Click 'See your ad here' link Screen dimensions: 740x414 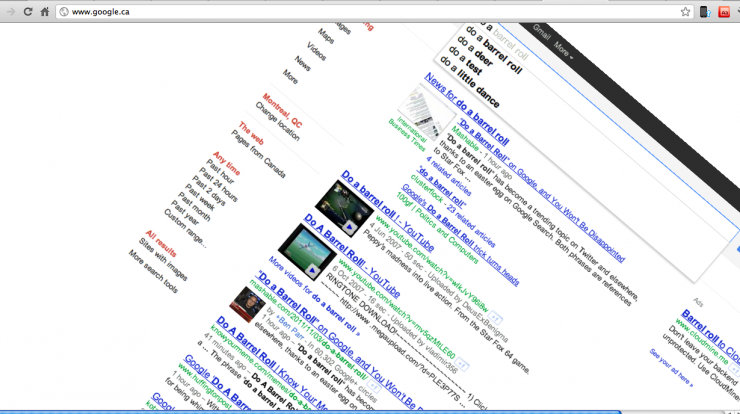[671, 368]
